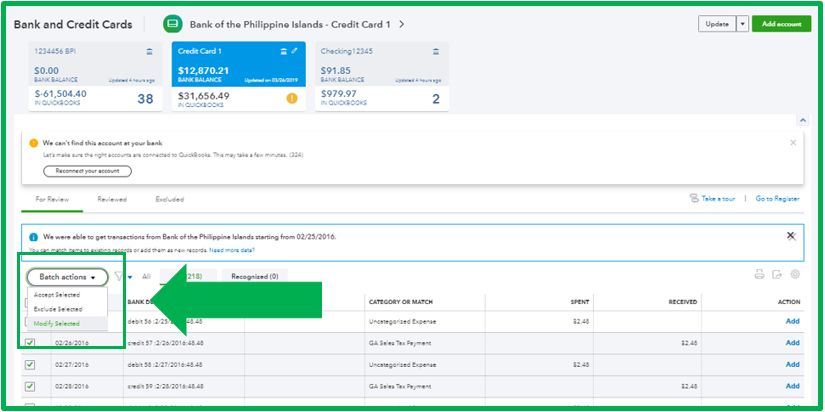
Task: Collapse the accounts panel with the up chevron
Action: click(803, 120)
